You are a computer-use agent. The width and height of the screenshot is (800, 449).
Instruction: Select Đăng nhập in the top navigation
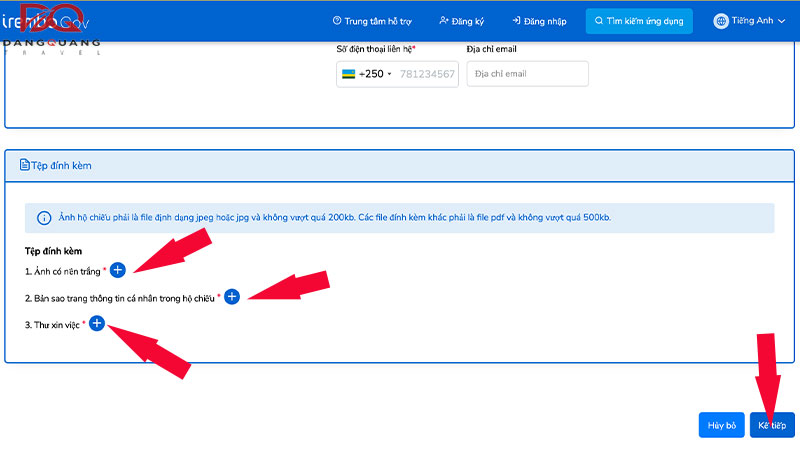point(539,21)
